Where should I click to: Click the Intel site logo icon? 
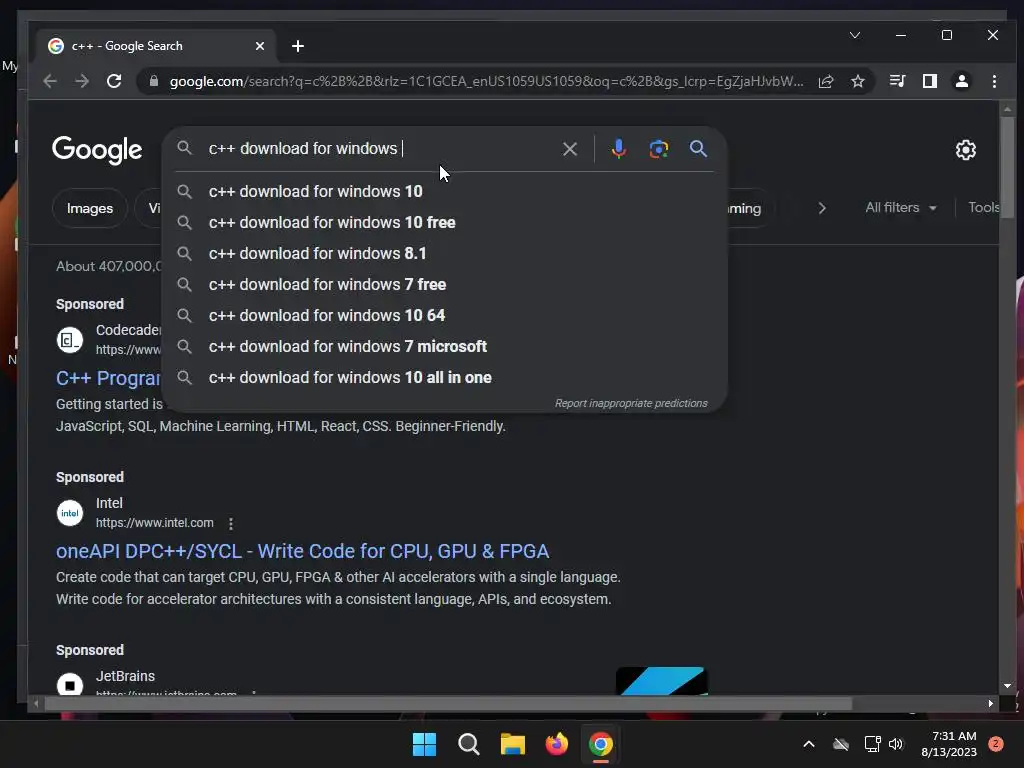coord(70,513)
